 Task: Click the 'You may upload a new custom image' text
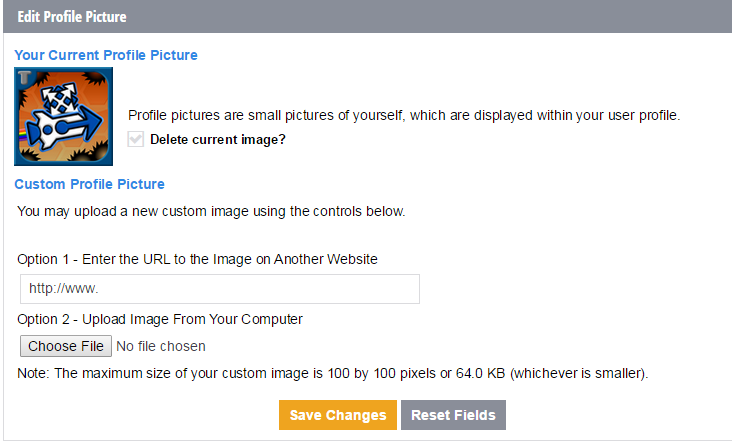pos(211,212)
